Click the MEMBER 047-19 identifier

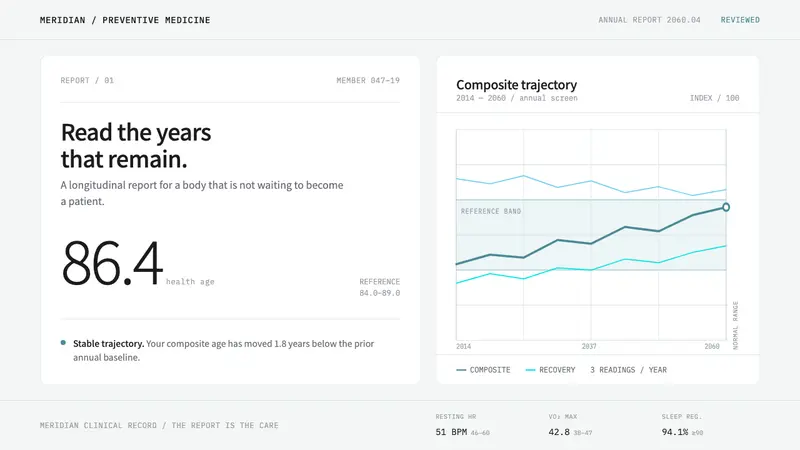pos(368,80)
